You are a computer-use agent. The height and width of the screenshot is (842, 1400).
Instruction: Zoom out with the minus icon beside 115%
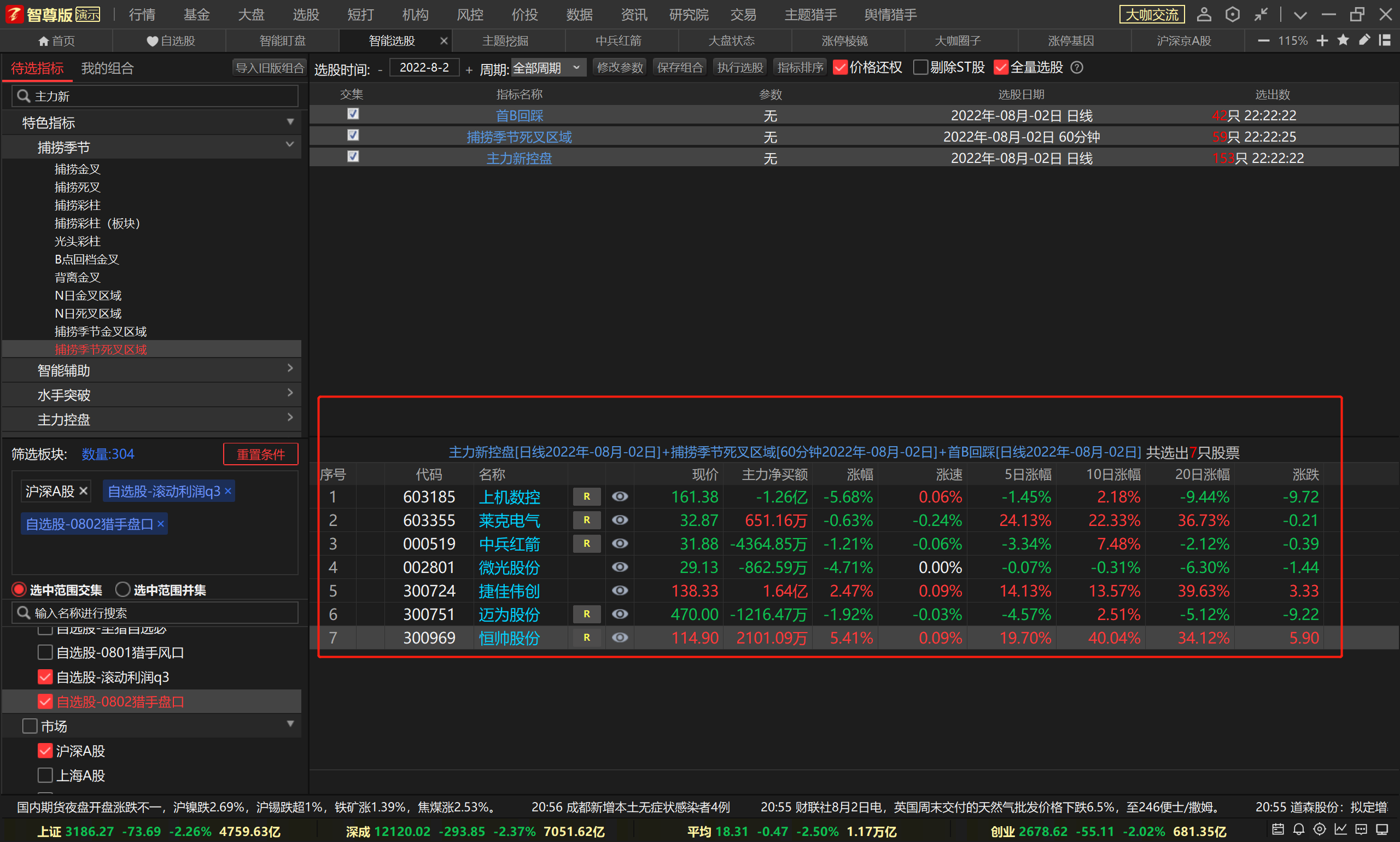(x=1263, y=41)
